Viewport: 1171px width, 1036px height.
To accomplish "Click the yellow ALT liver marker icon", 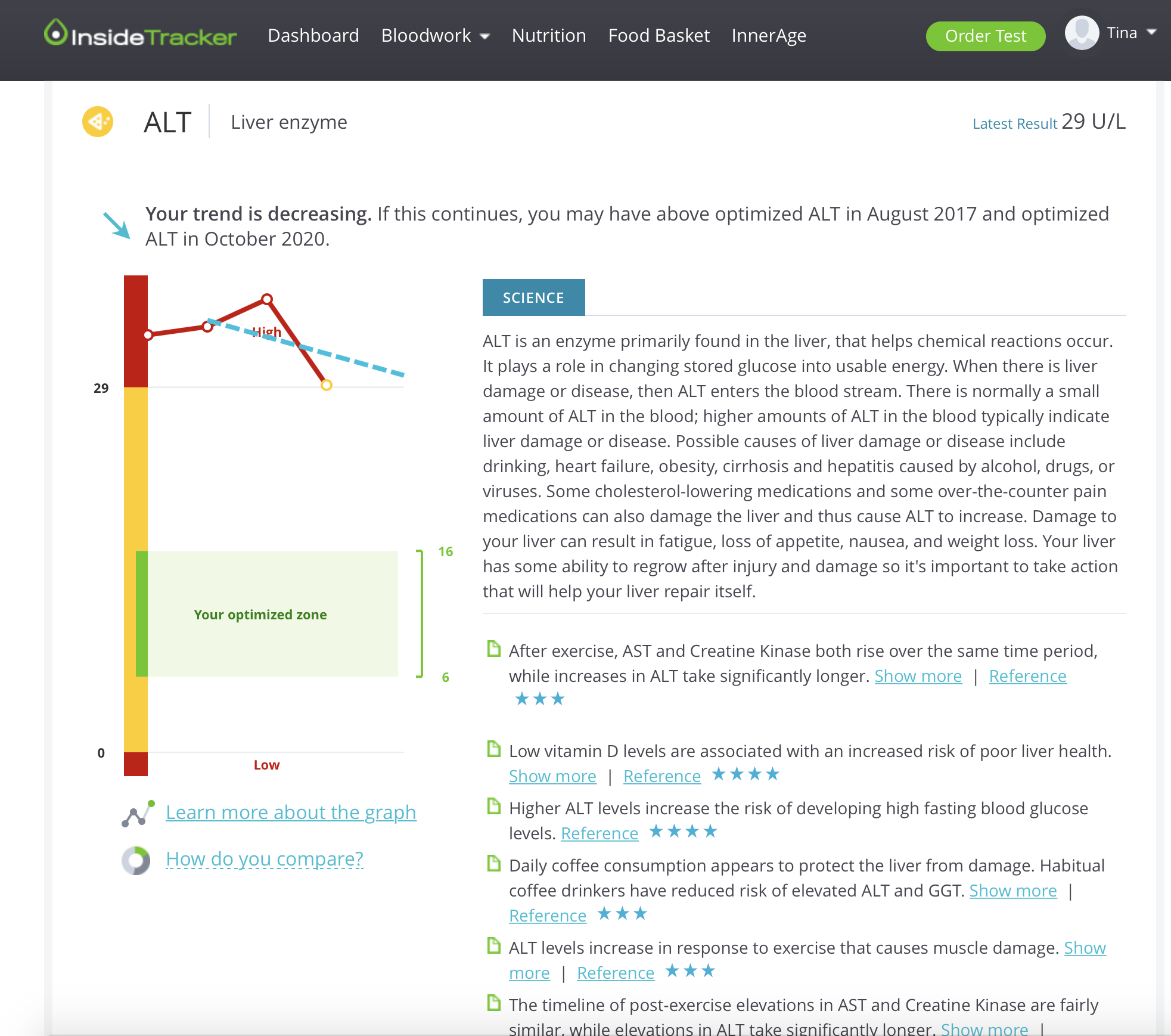I will click(x=98, y=122).
